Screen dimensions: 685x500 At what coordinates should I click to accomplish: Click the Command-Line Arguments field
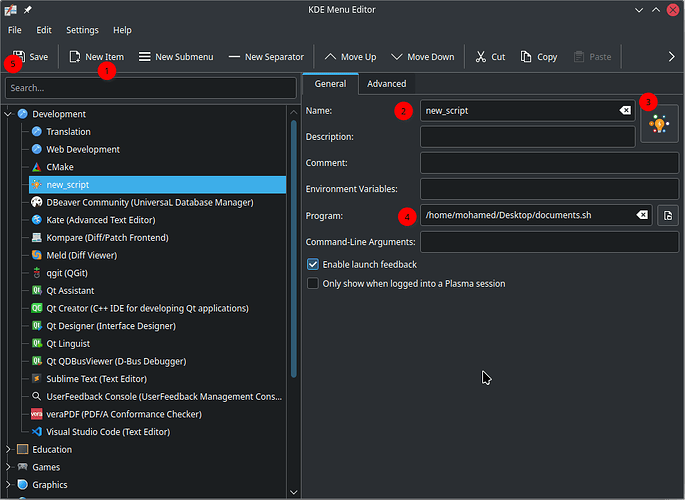pyautogui.click(x=550, y=242)
